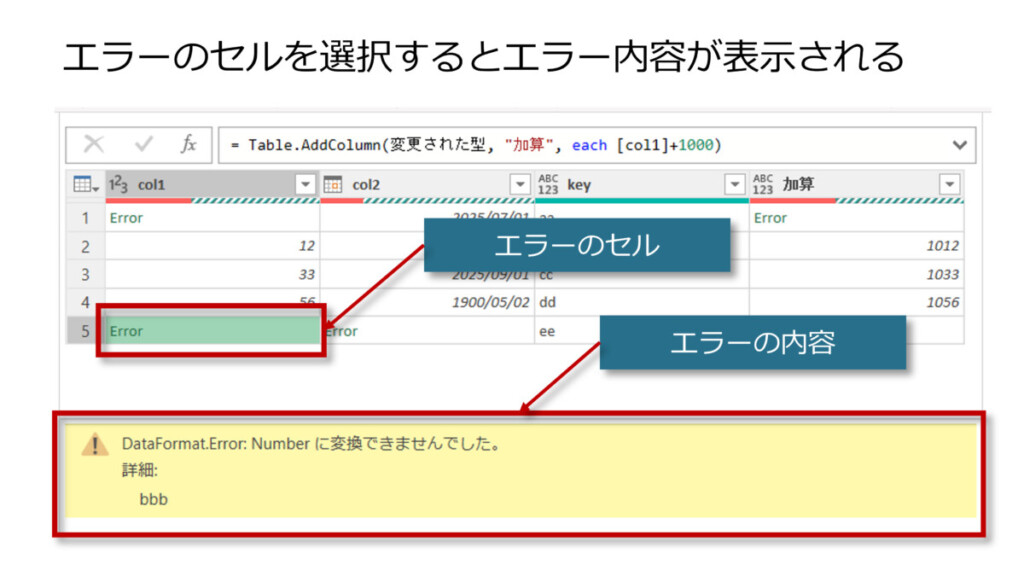
Task: Click the key column ABC123 type icon
Action: coord(548,185)
